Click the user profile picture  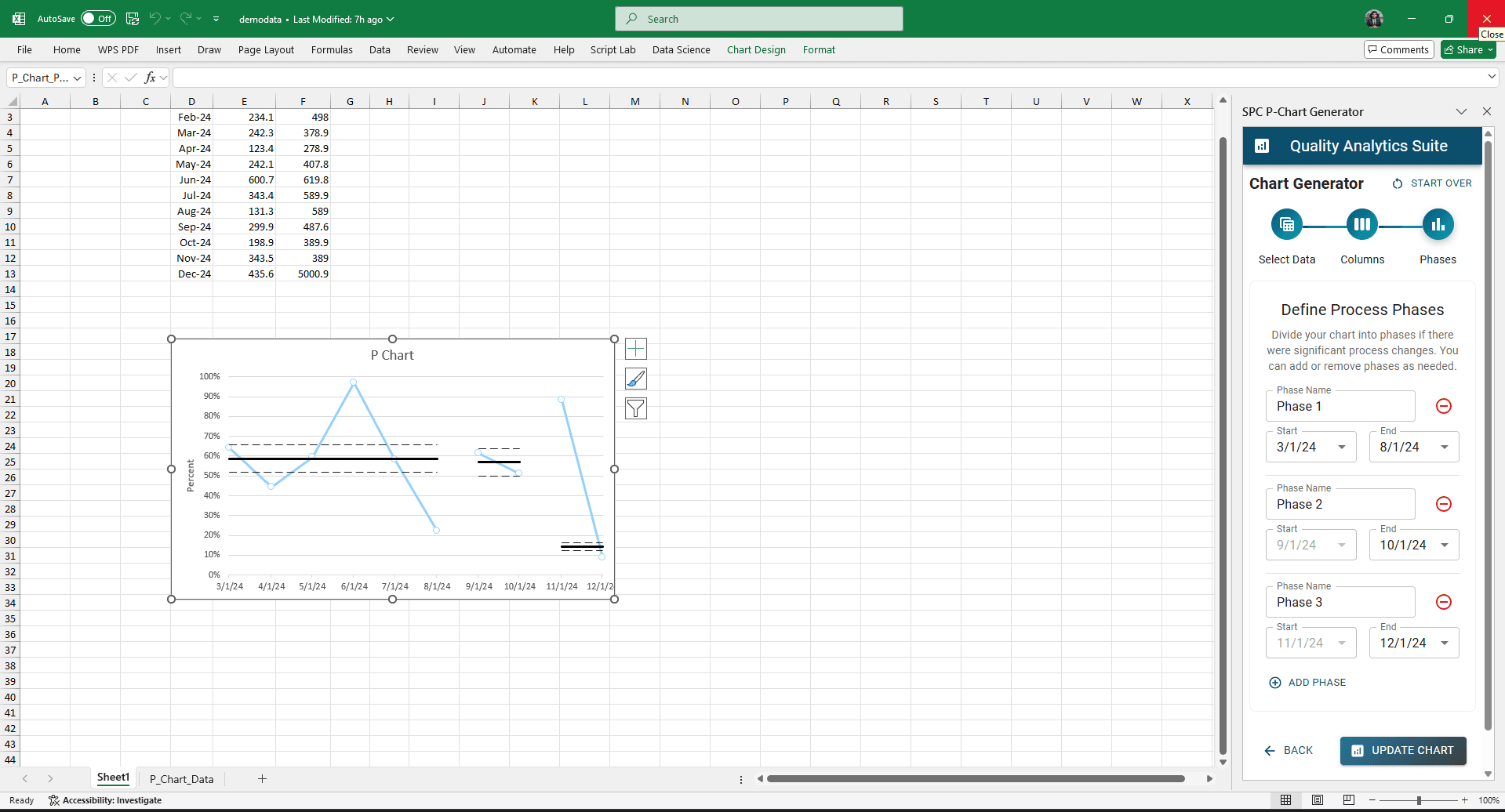click(1374, 19)
